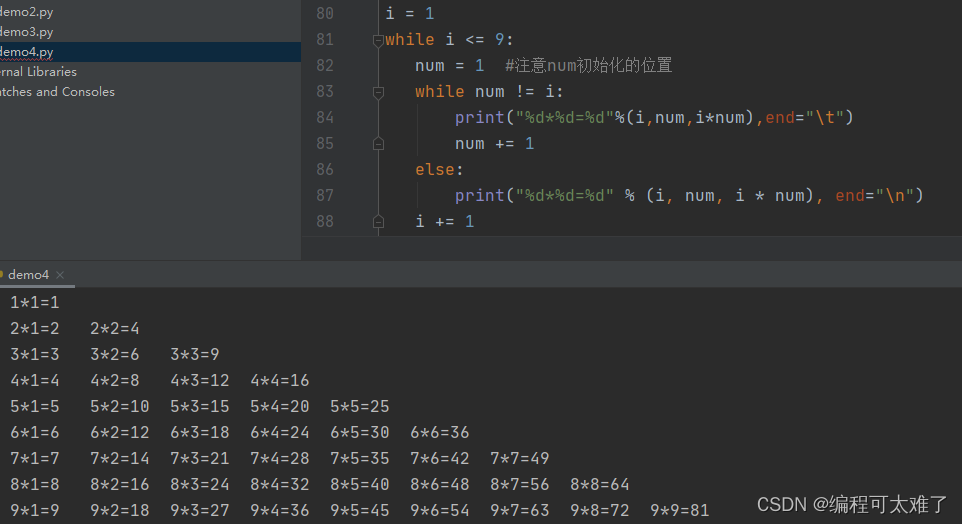Click console output '6*3=18'
Screen dimensions: 962x524
click(200, 433)
